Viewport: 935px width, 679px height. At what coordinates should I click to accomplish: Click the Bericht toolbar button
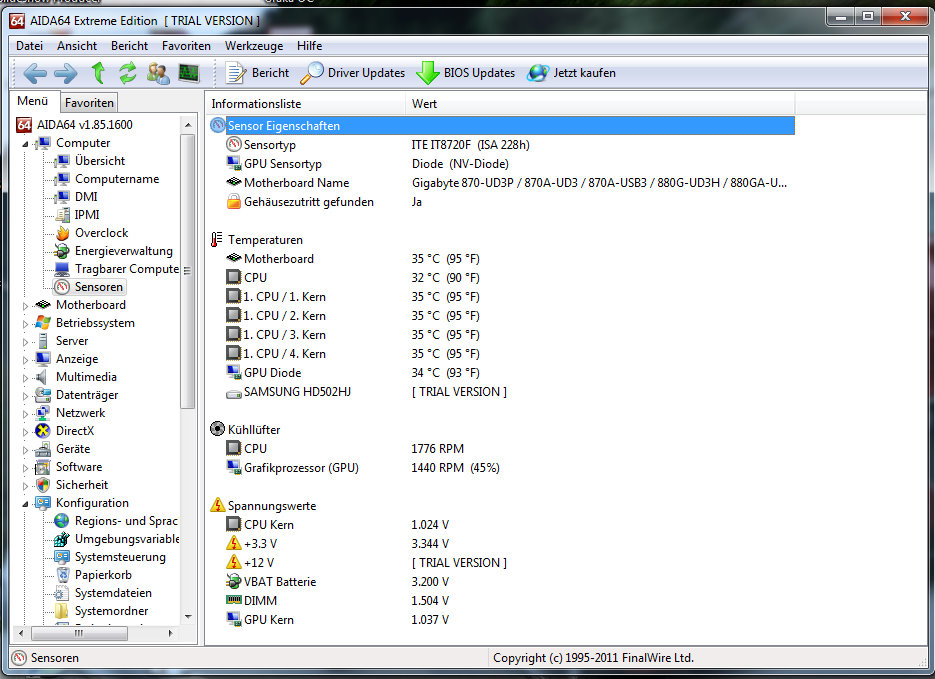257,73
